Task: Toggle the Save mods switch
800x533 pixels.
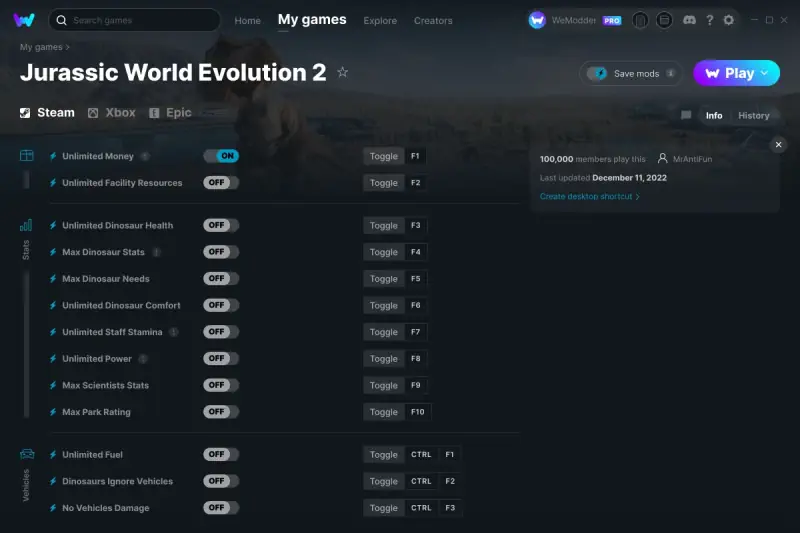Action: click(596, 73)
